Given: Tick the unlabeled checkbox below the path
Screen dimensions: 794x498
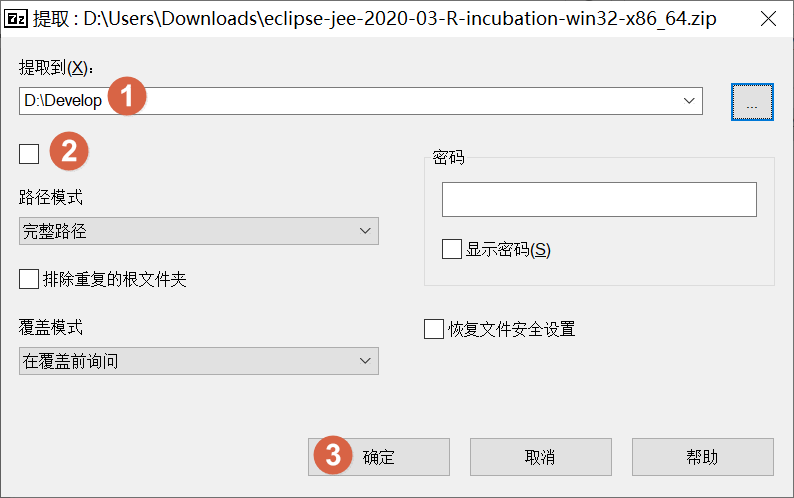Looking at the screenshot, I should [29, 153].
